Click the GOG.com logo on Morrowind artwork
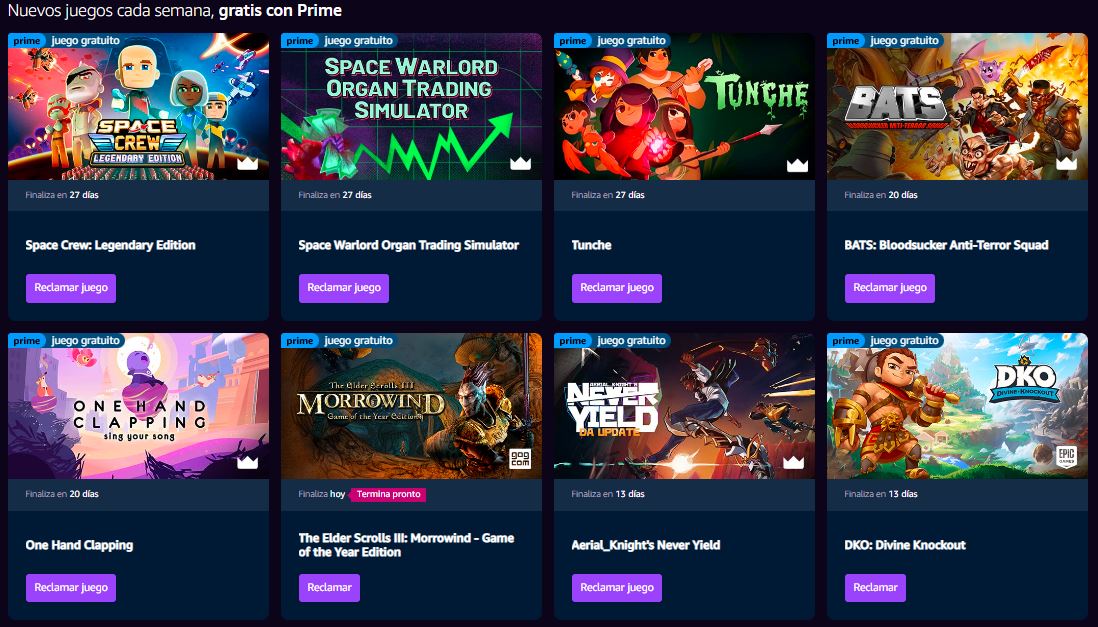This screenshot has width=1098, height=627. click(x=520, y=460)
